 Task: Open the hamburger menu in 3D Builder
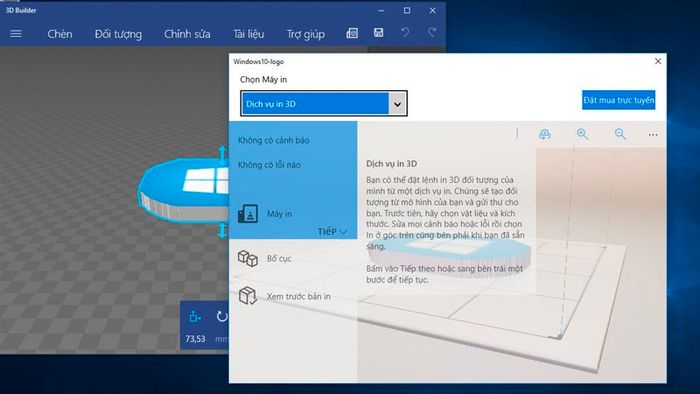[x=16, y=34]
